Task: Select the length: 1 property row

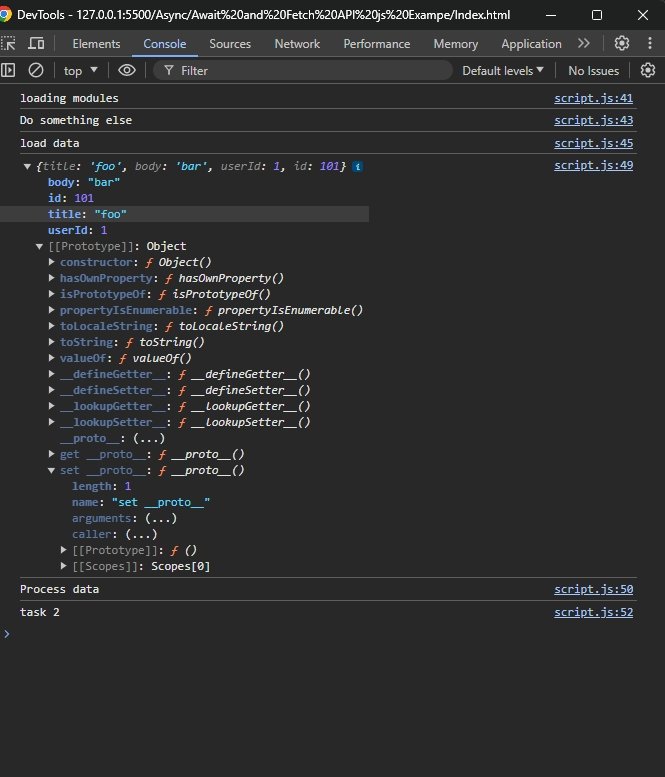Action: [102, 486]
